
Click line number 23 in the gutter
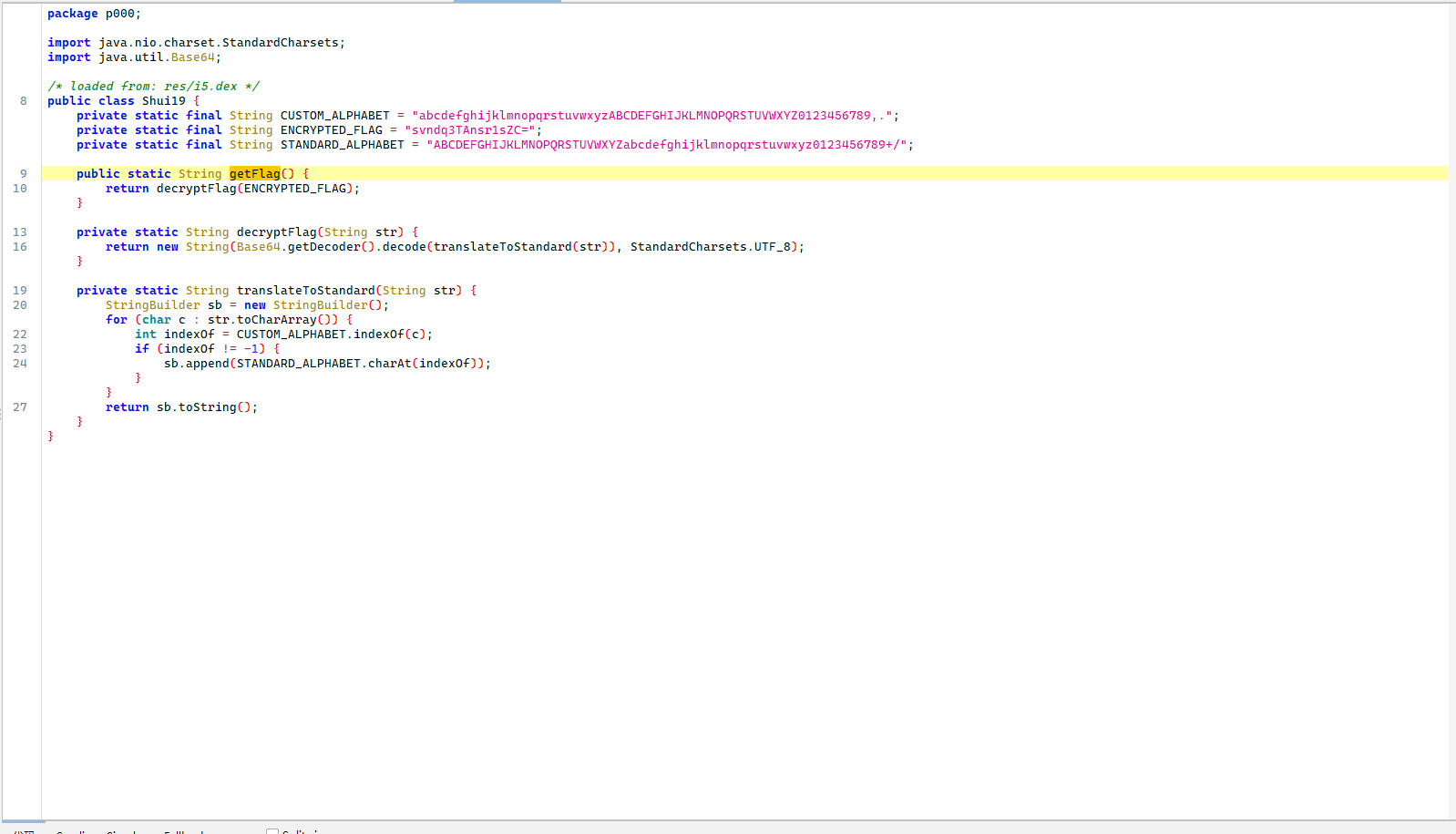[20, 348]
